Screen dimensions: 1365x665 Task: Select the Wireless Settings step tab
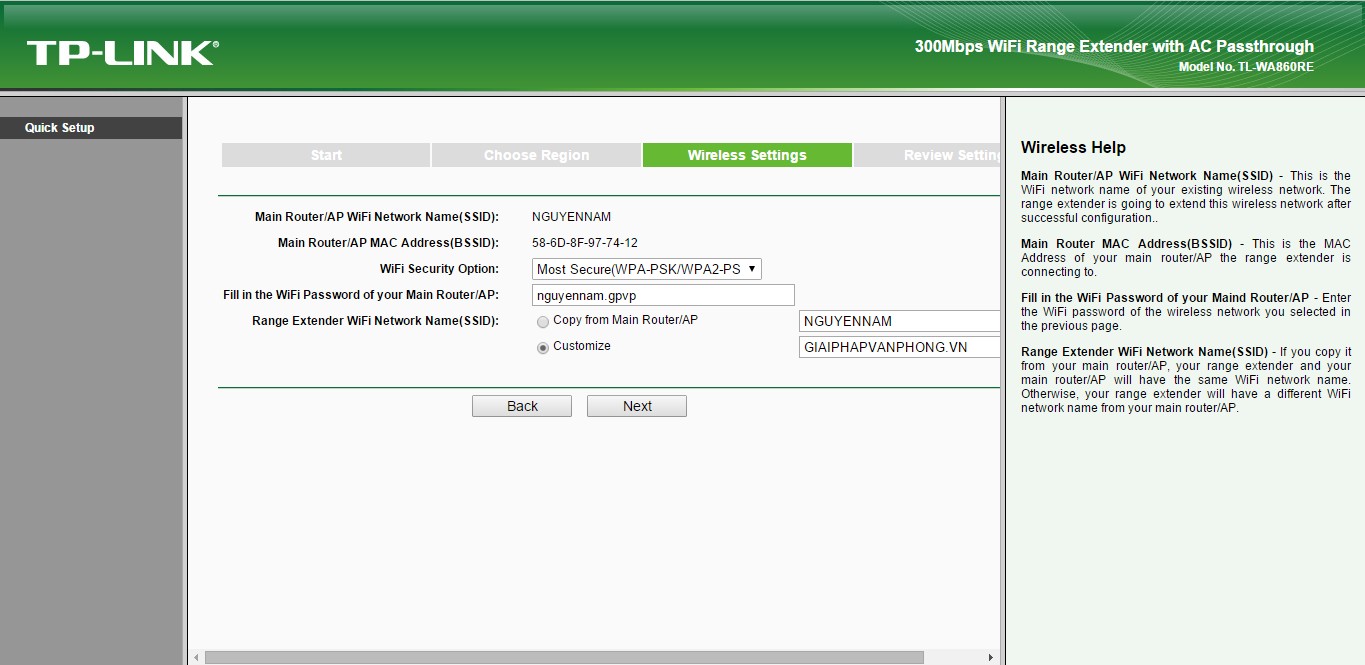[747, 155]
